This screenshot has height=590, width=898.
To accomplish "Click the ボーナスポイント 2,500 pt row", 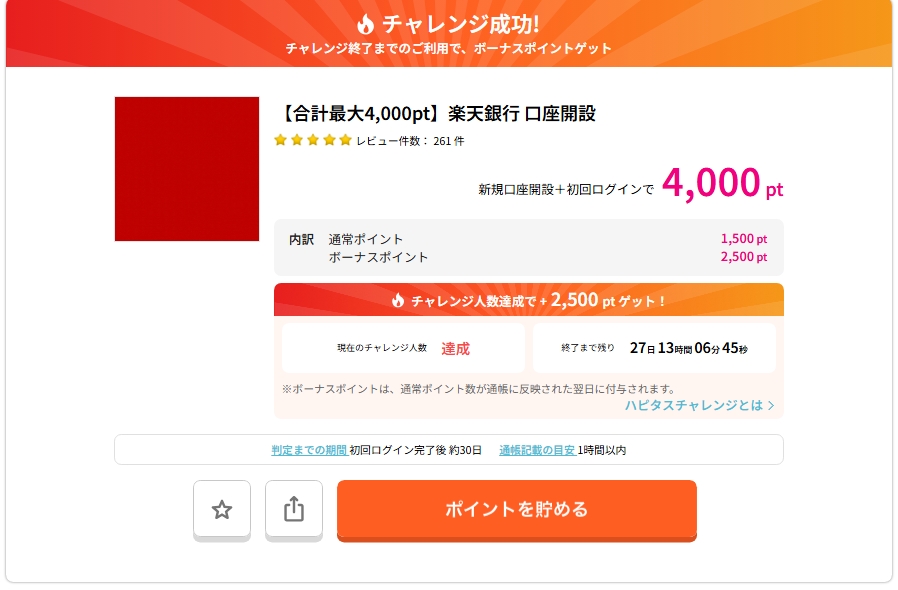I will pos(528,257).
